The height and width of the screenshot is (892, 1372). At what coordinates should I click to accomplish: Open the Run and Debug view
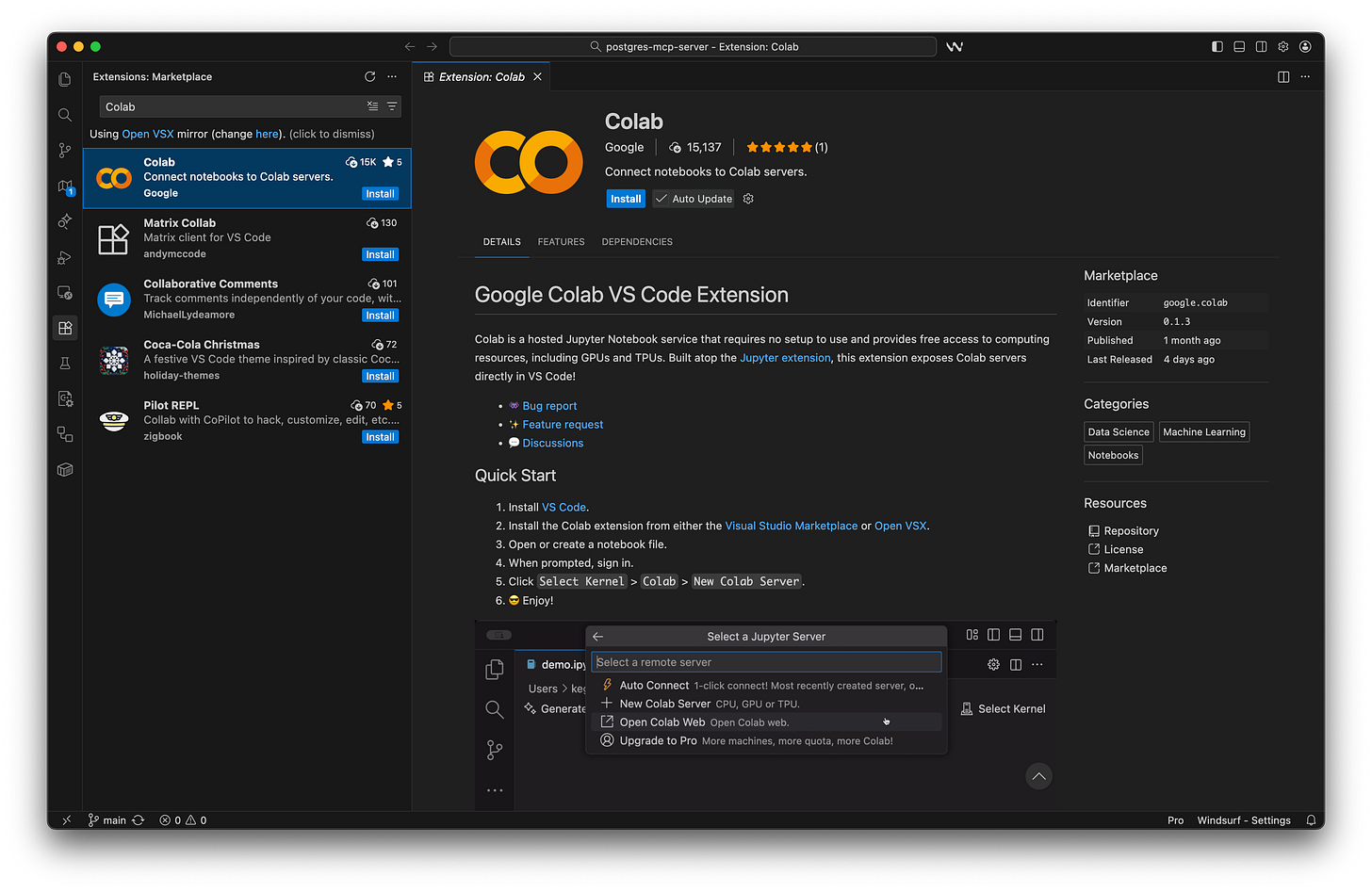coord(65,257)
